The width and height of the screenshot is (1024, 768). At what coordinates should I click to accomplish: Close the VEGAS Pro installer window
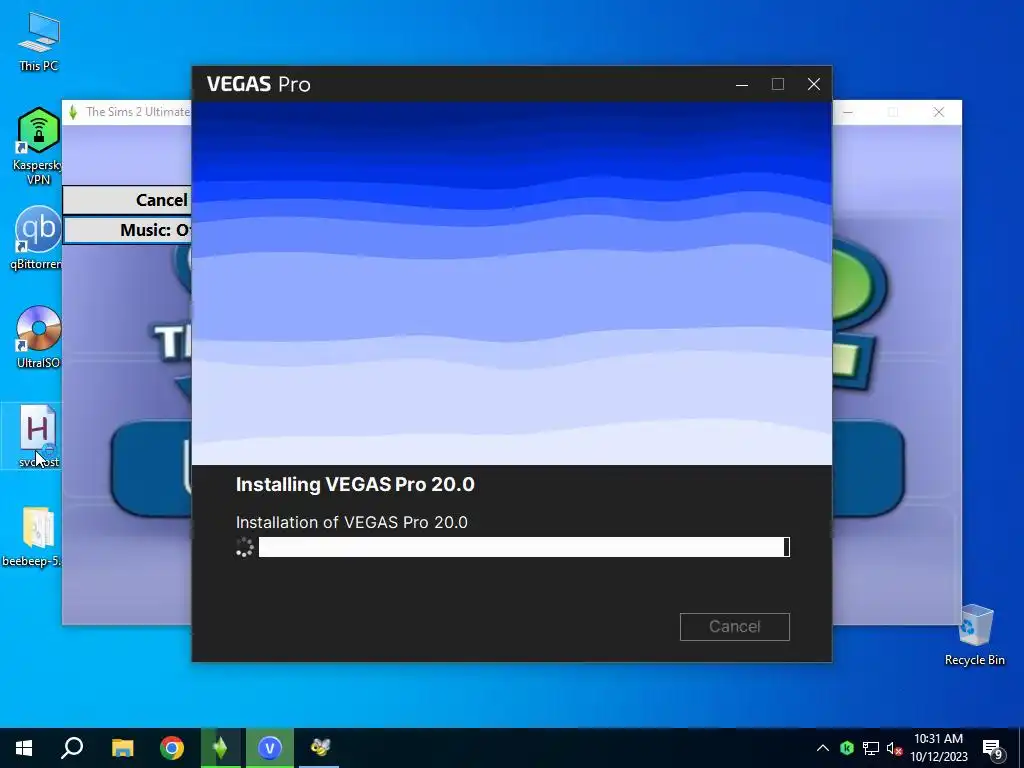(814, 84)
